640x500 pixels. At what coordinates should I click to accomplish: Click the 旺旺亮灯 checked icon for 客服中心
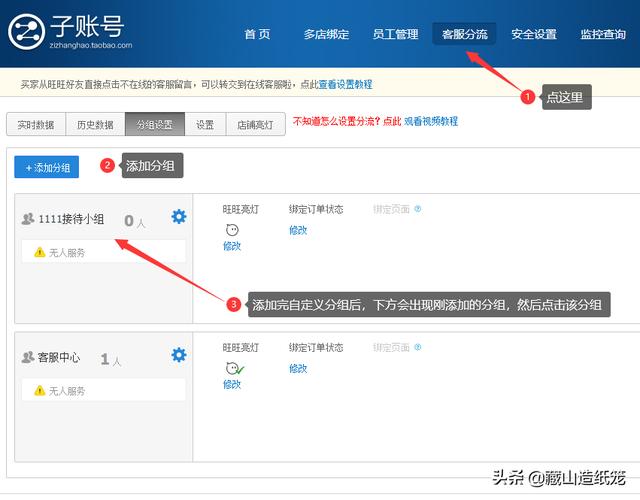(234, 368)
